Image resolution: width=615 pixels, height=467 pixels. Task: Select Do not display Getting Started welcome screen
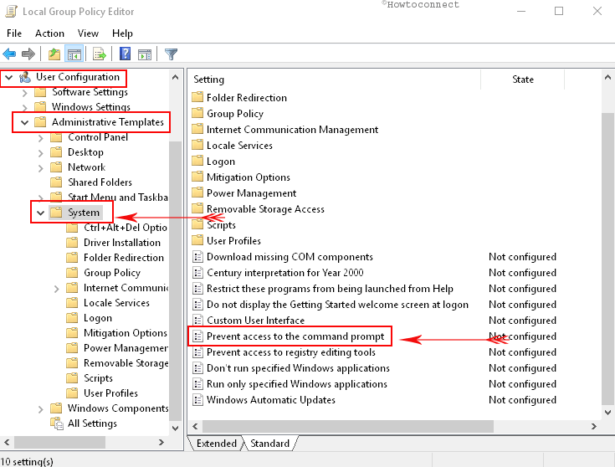pyautogui.click(x=337, y=304)
